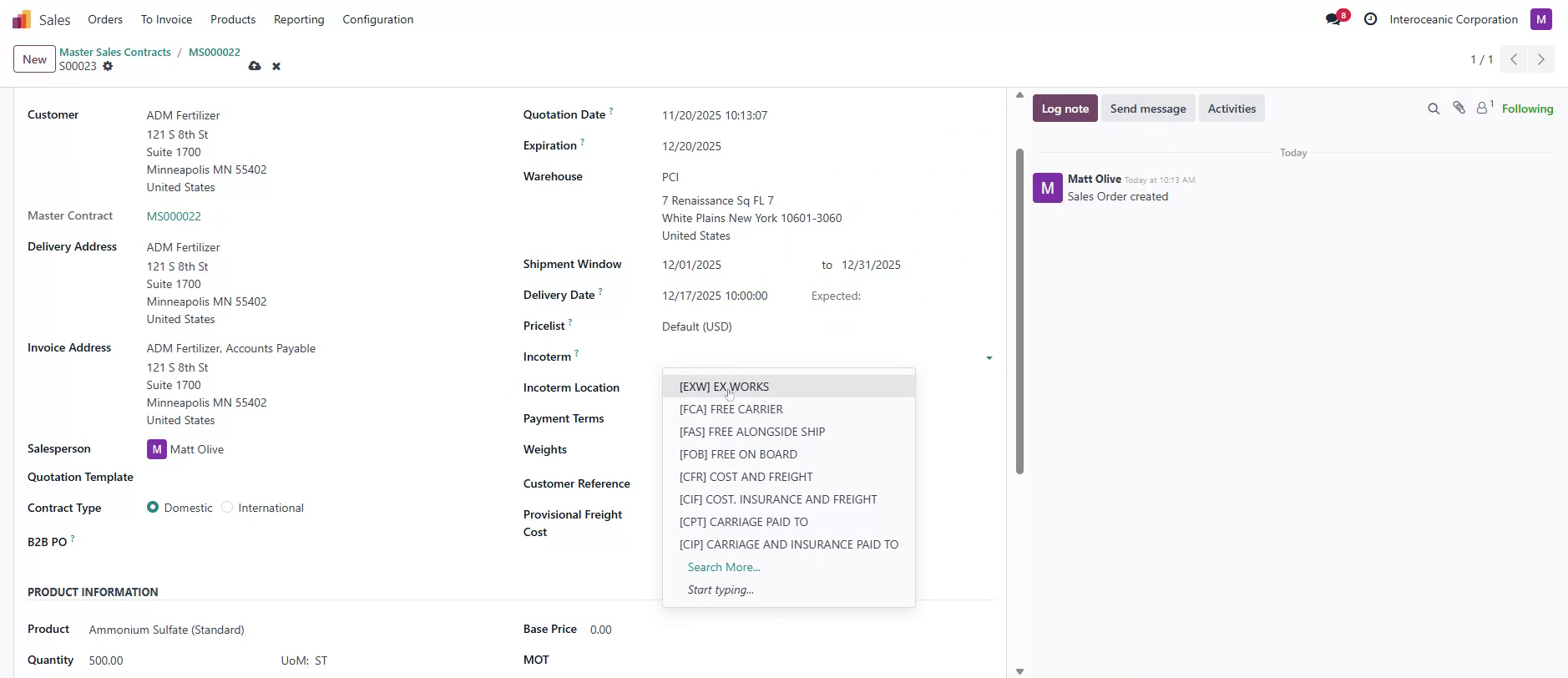This screenshot has width=1568, height=678.
Task: Open the activities clock icon
Action: tap(1370, 19)
